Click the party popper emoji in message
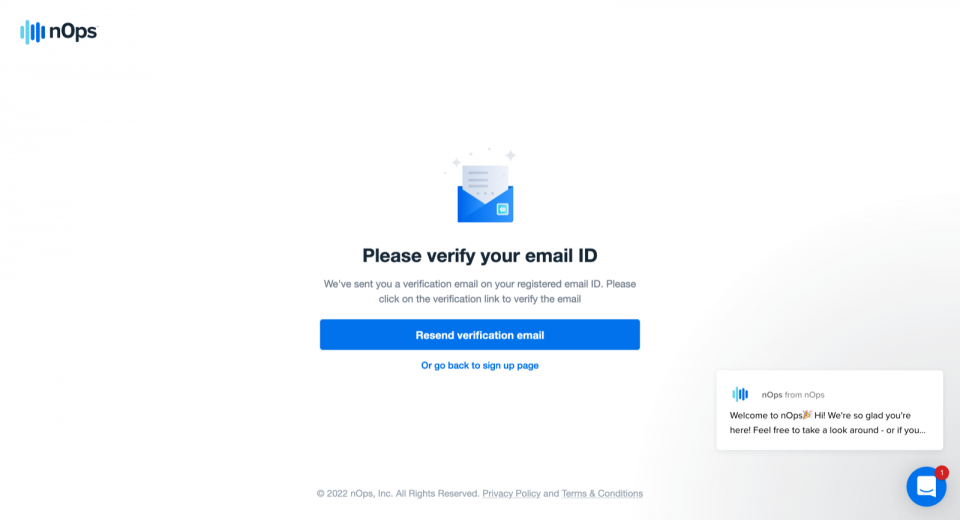960x520 pixels. tap(808, 415)
